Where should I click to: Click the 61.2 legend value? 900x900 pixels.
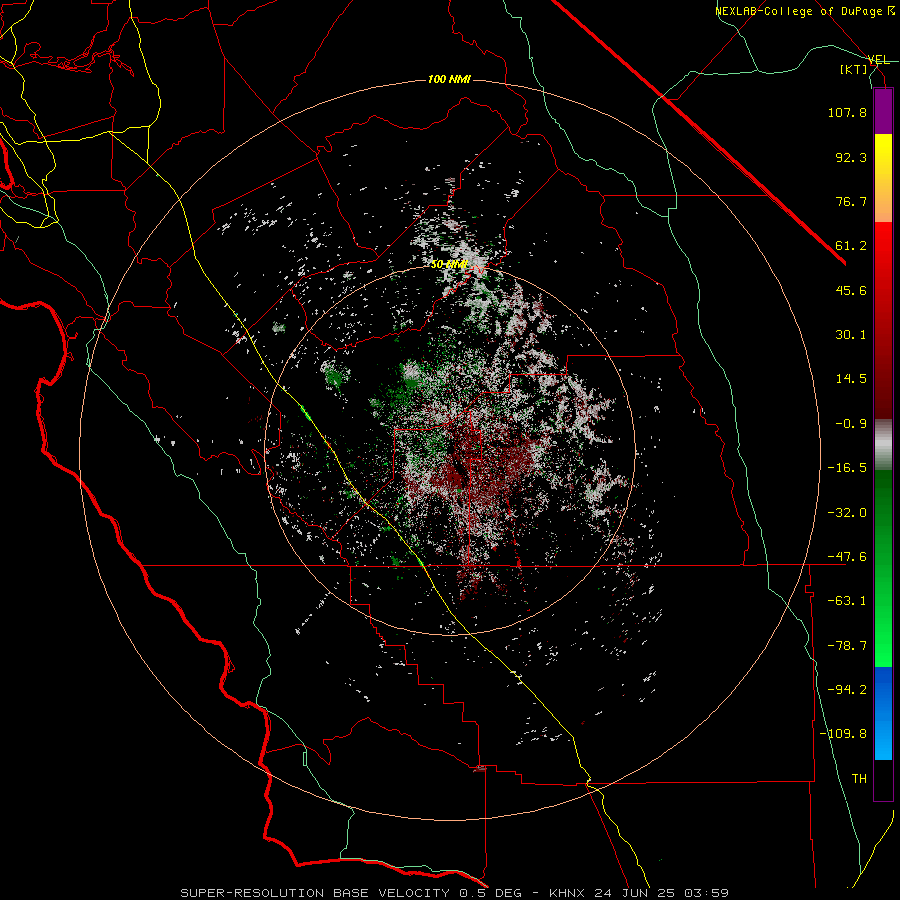coord(851,246)
